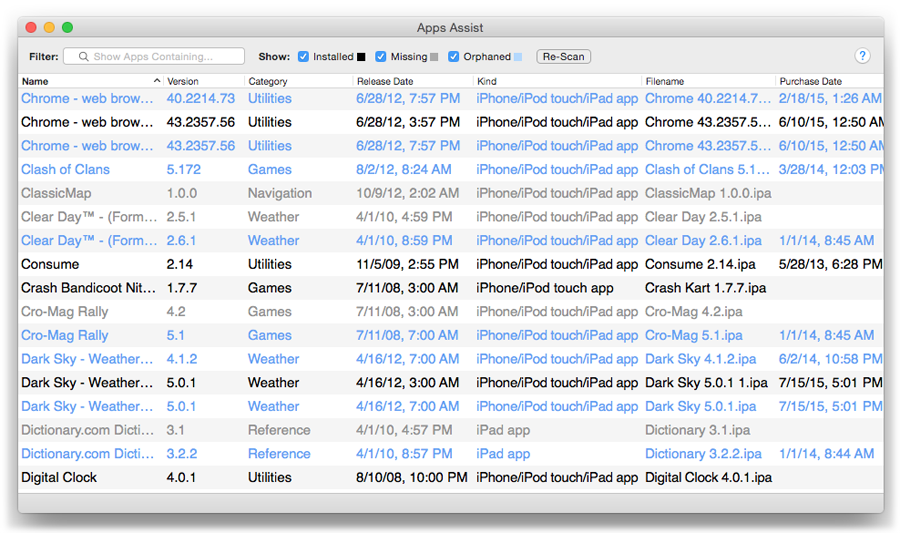
Task: Click the iPhone/iPod touch app kind cell
Action: [545, 288]
